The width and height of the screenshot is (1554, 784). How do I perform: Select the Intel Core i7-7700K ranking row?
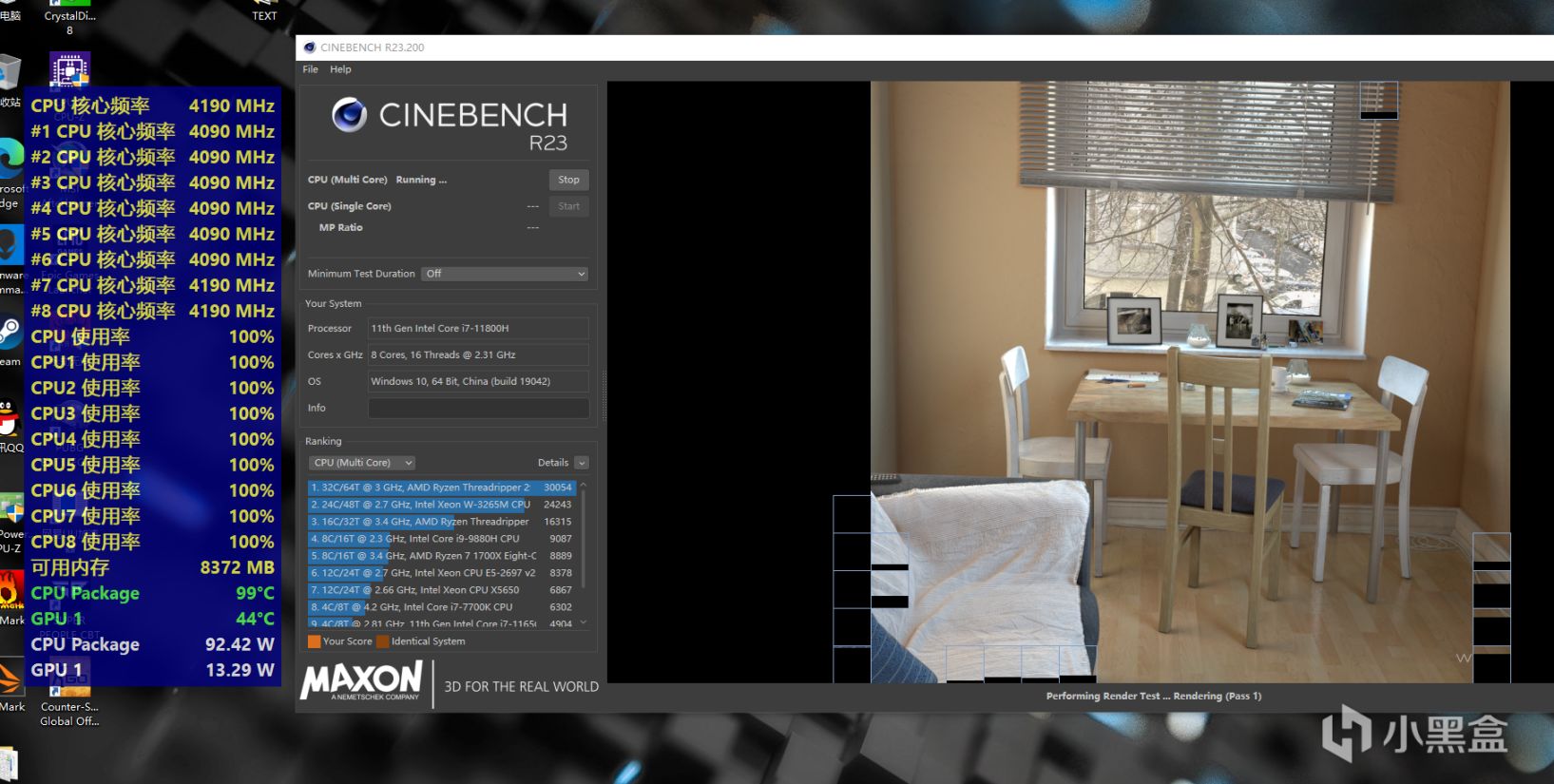pyautogui.click(x=442, y=607)
